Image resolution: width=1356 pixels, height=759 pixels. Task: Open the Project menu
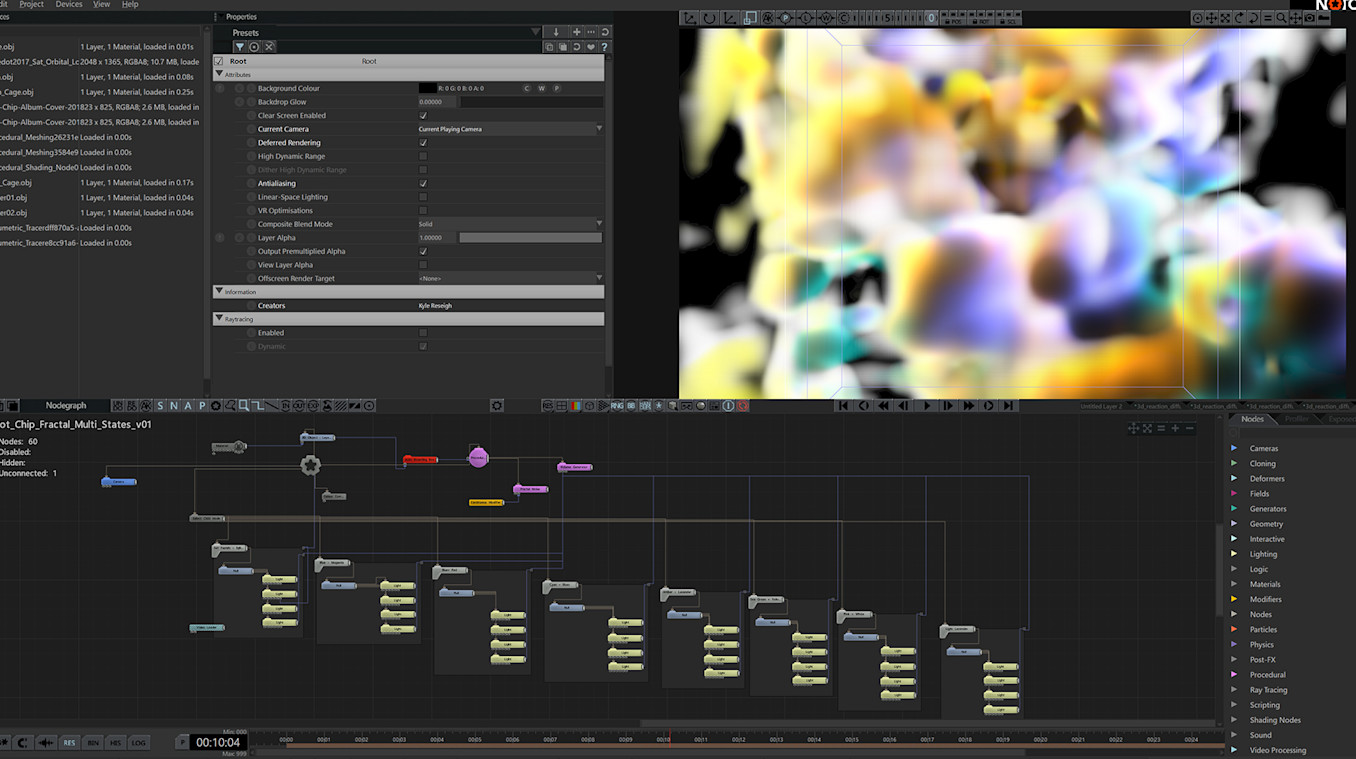(x=32, y=4)
